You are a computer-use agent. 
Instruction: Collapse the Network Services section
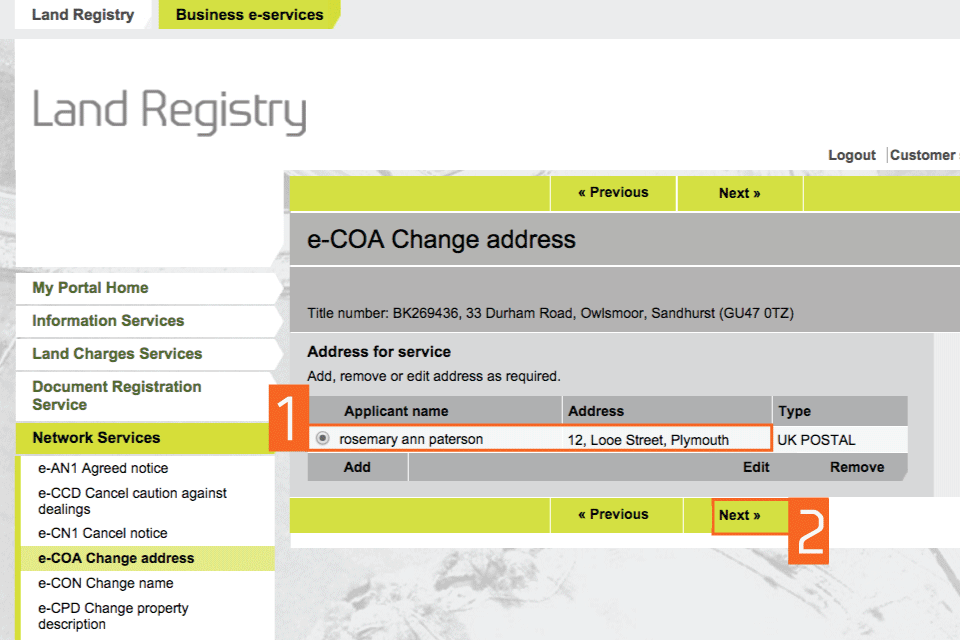96,438
